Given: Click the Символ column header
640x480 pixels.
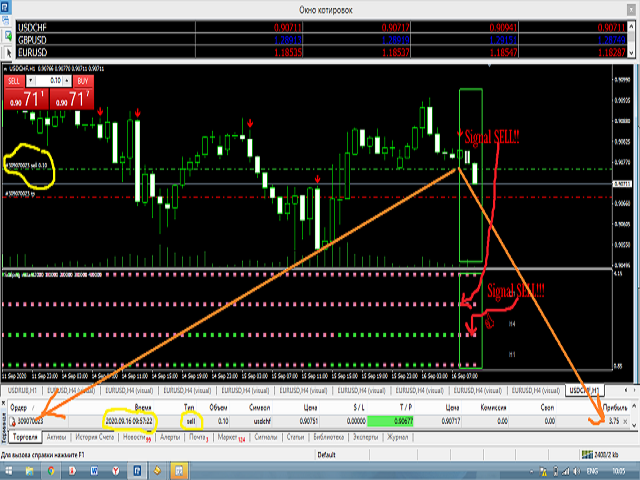Looking at the screenshot, I should pos(260,407).
